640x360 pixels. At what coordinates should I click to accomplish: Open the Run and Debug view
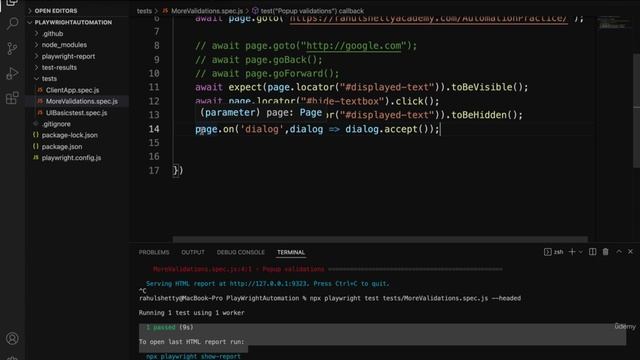(12, 73)
